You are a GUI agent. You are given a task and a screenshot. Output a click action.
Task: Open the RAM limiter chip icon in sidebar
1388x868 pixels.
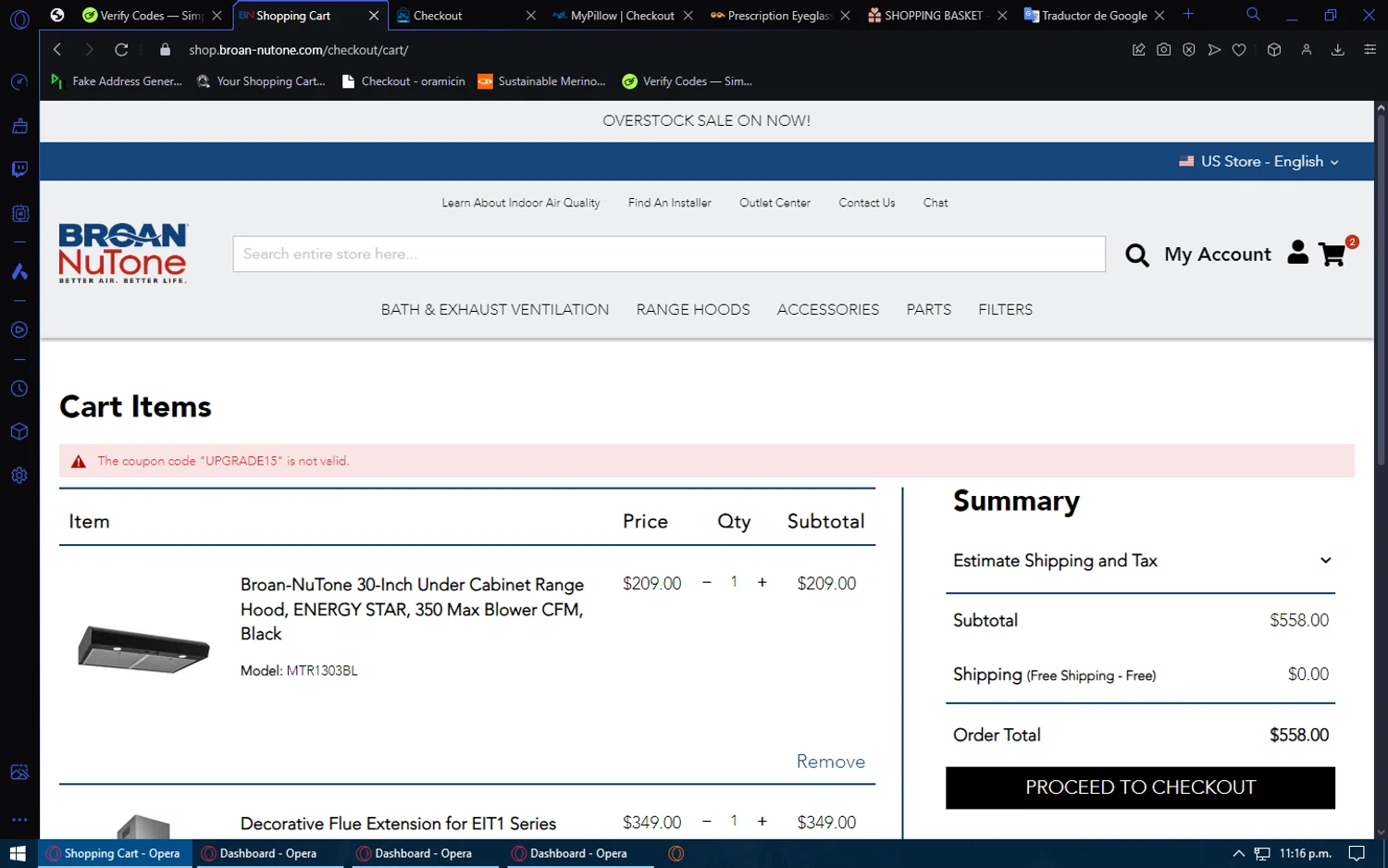(x=19, y=213)
